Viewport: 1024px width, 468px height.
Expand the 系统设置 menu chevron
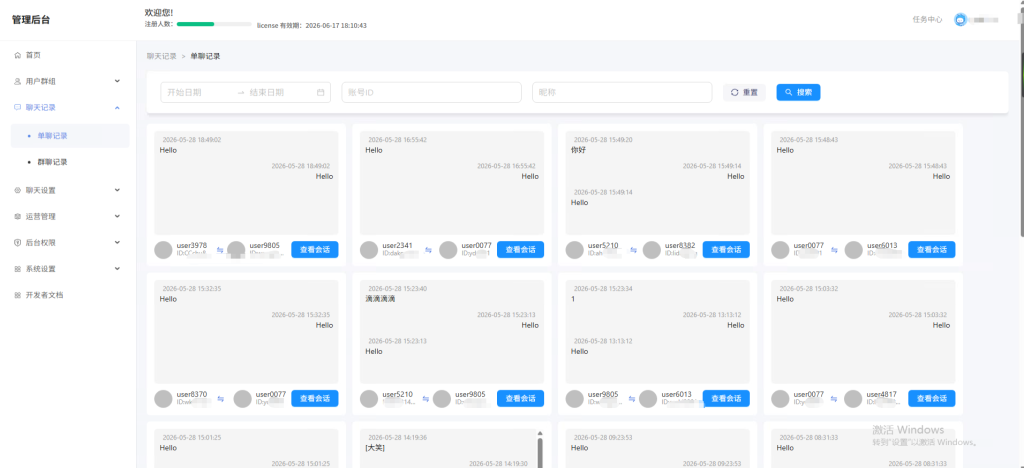(117, 268)
